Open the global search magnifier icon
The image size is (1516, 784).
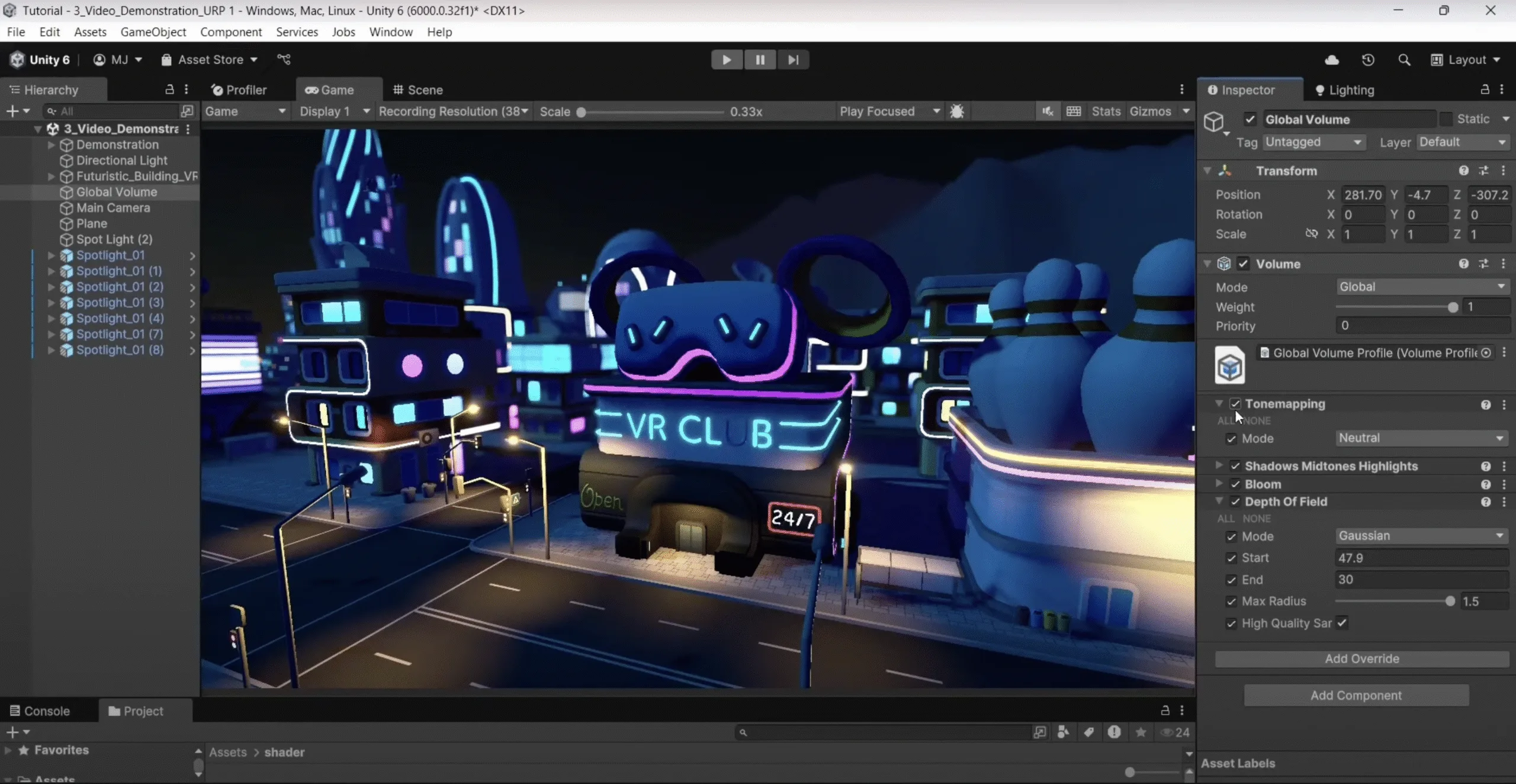[x=1404, y=60]
